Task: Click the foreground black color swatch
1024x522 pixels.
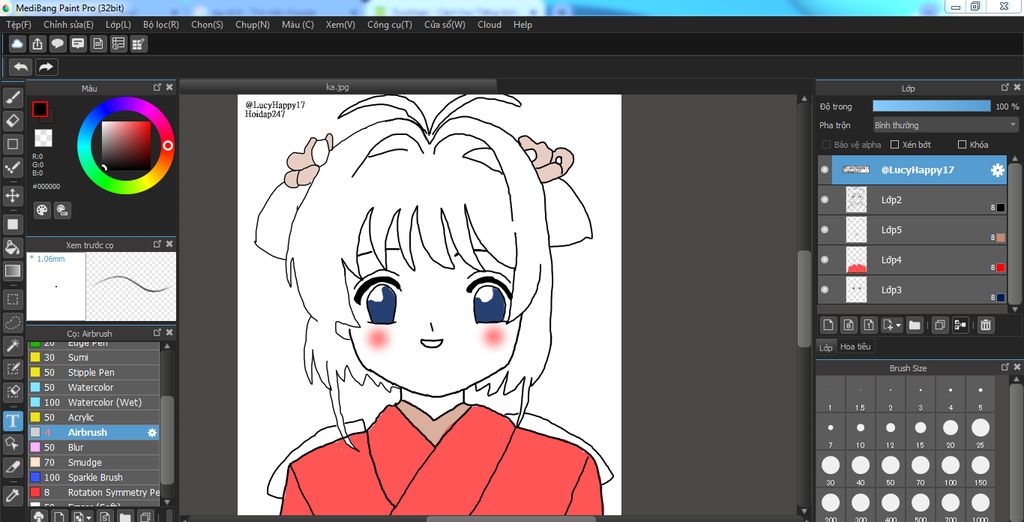Action: (40, 109)
